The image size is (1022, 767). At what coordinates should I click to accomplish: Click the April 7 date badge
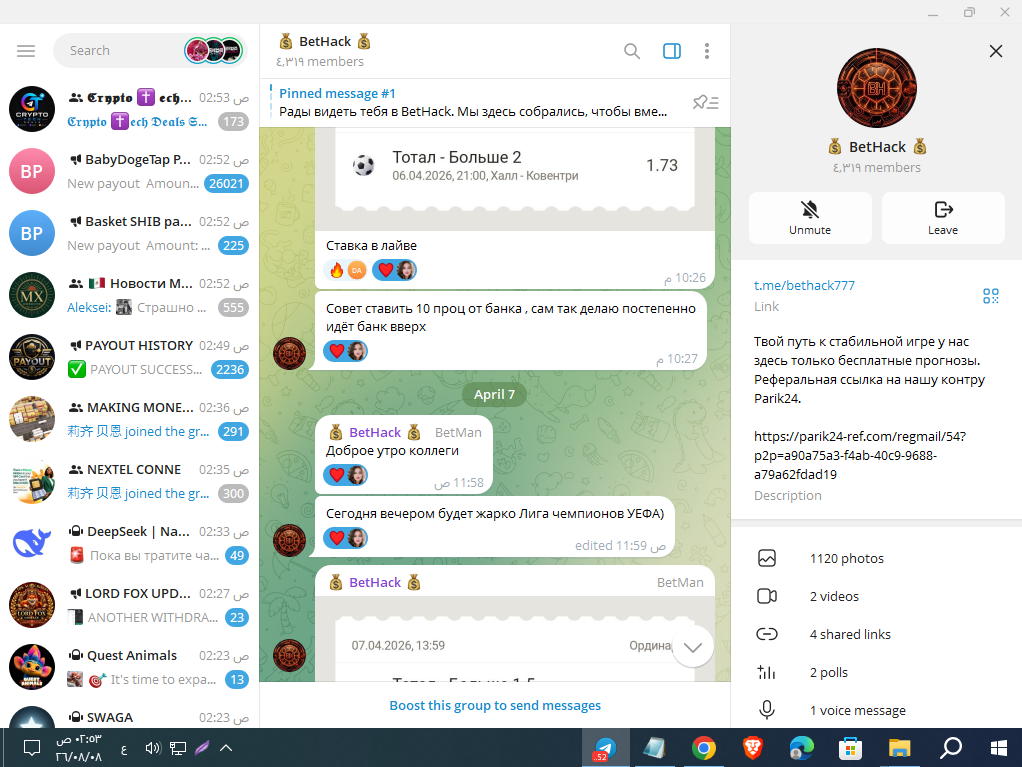494,394
